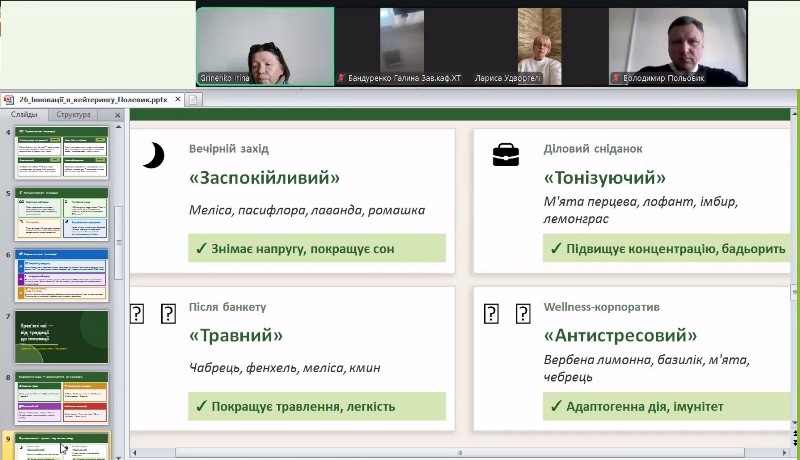The image size is (800, 460).
Task: Click the Wellness-корпоратив label
Action: click(602, 307)
